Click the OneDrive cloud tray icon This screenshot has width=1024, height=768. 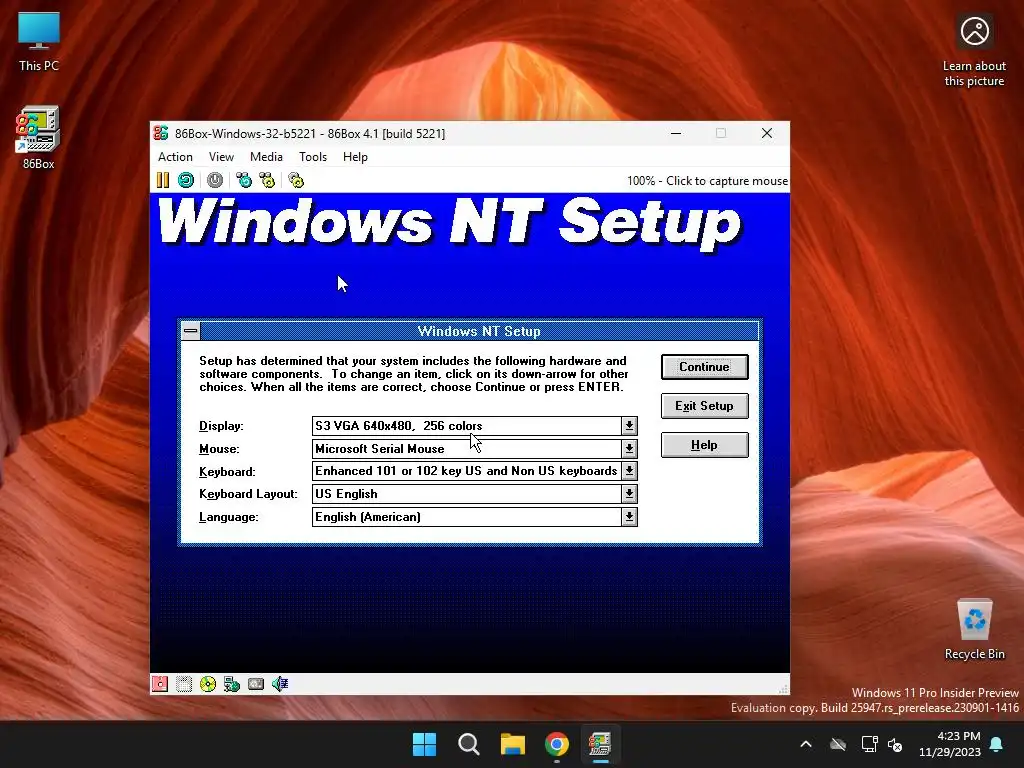pyautogui.click(x=838, y=744)
